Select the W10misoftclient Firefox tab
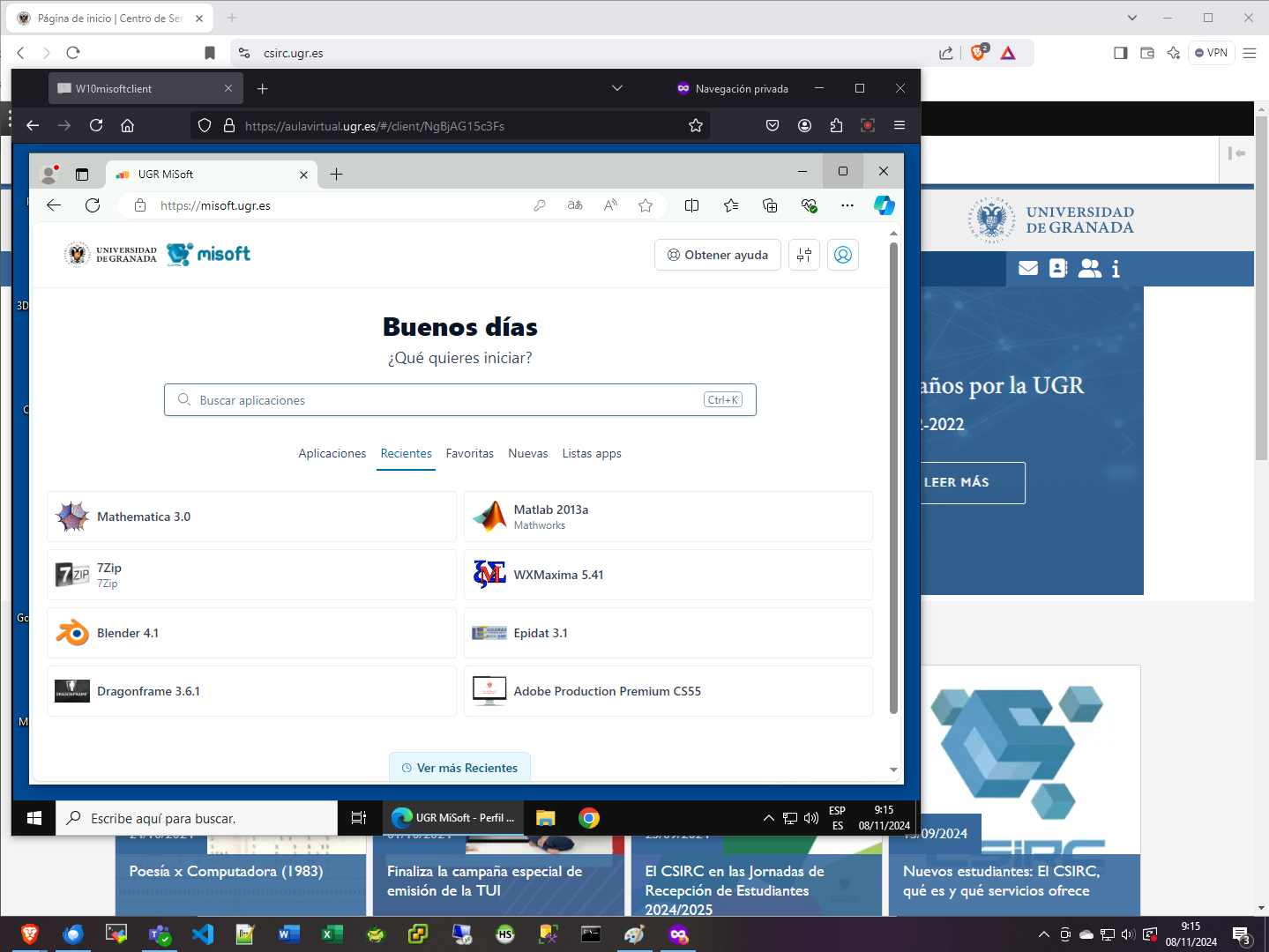Image resolution: width=1269 pixels, height=952 pixels. (x=144, y=88)
